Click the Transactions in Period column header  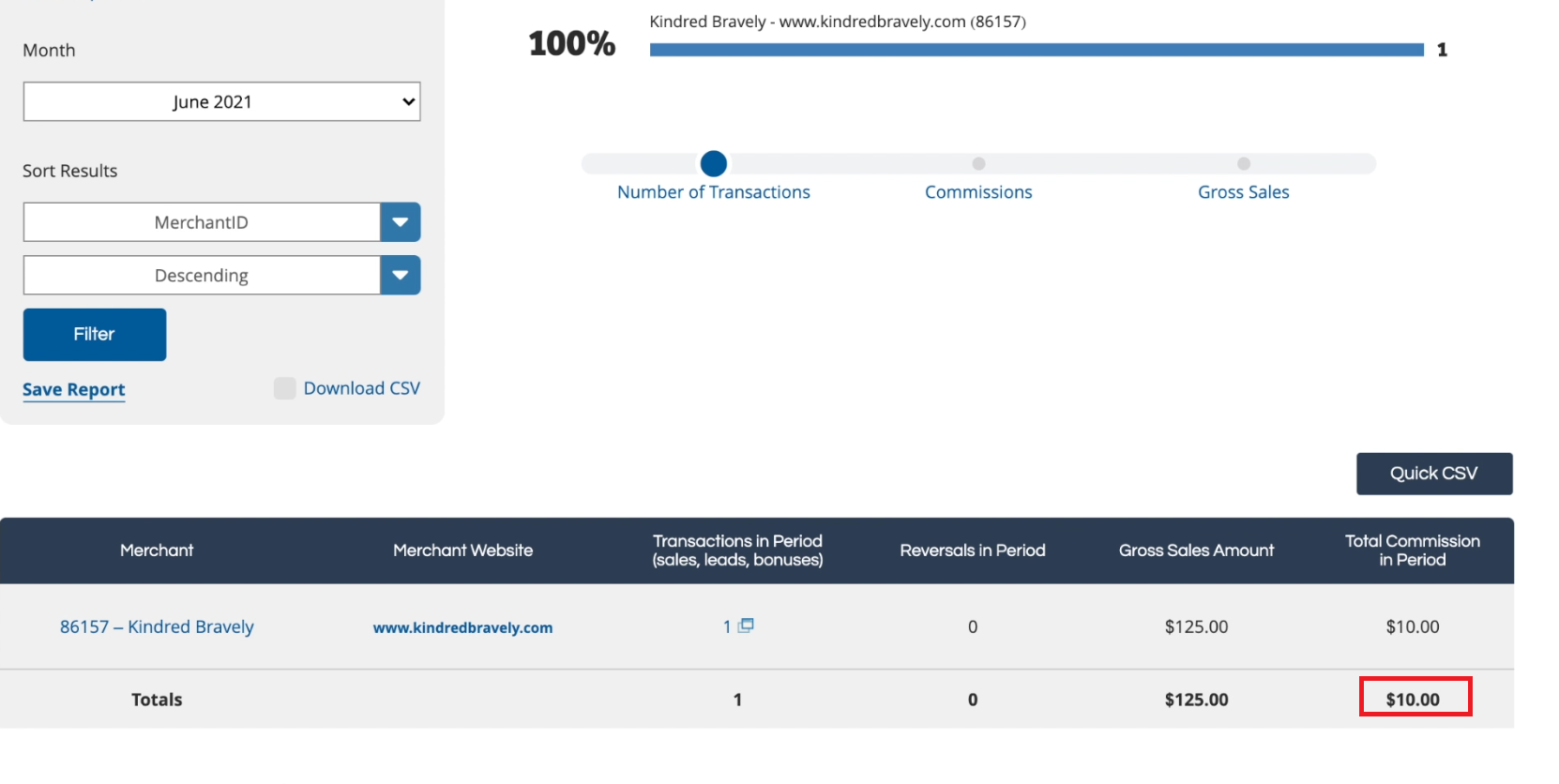click(x=737, y=550)
